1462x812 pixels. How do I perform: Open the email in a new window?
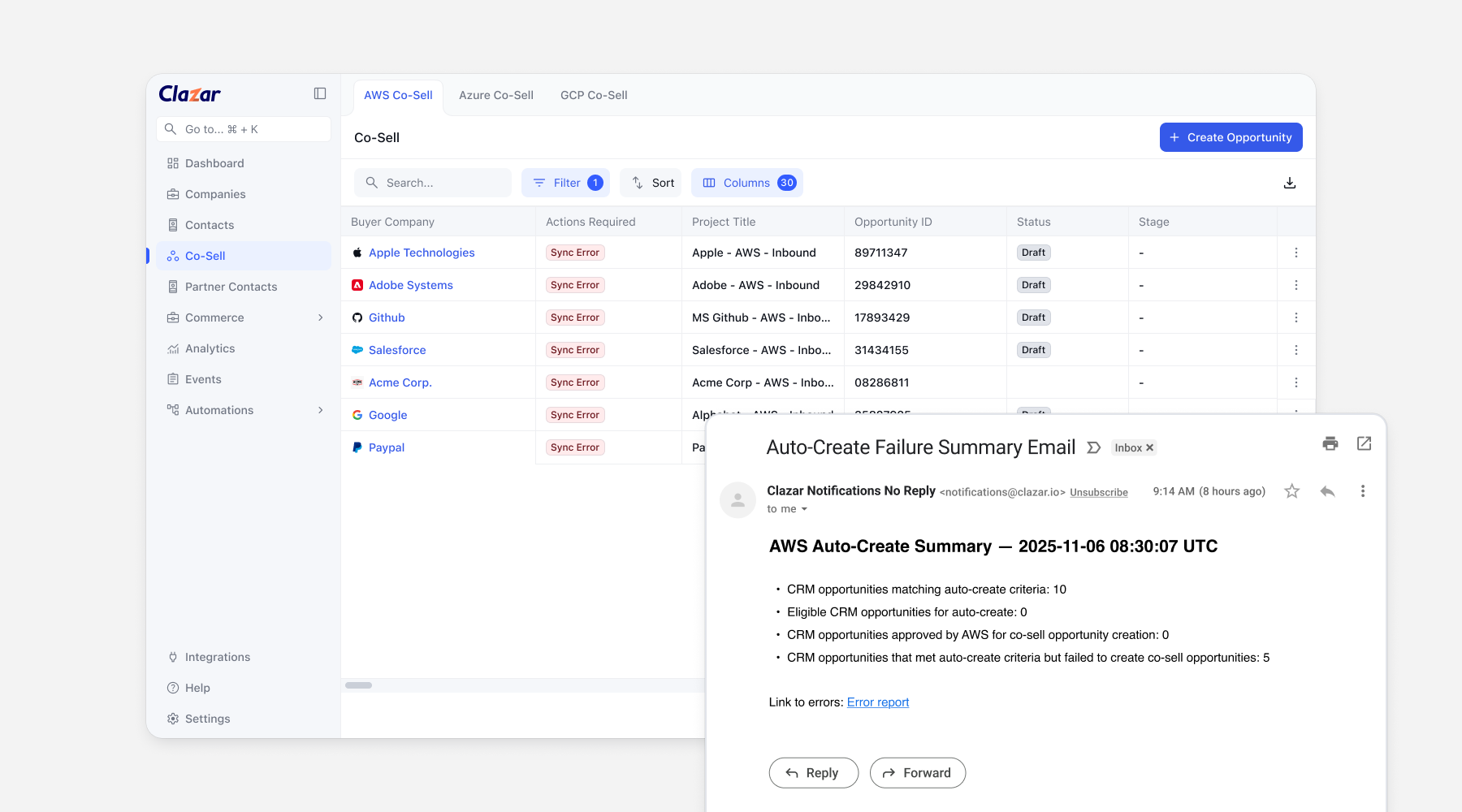tap(1365, 443)
